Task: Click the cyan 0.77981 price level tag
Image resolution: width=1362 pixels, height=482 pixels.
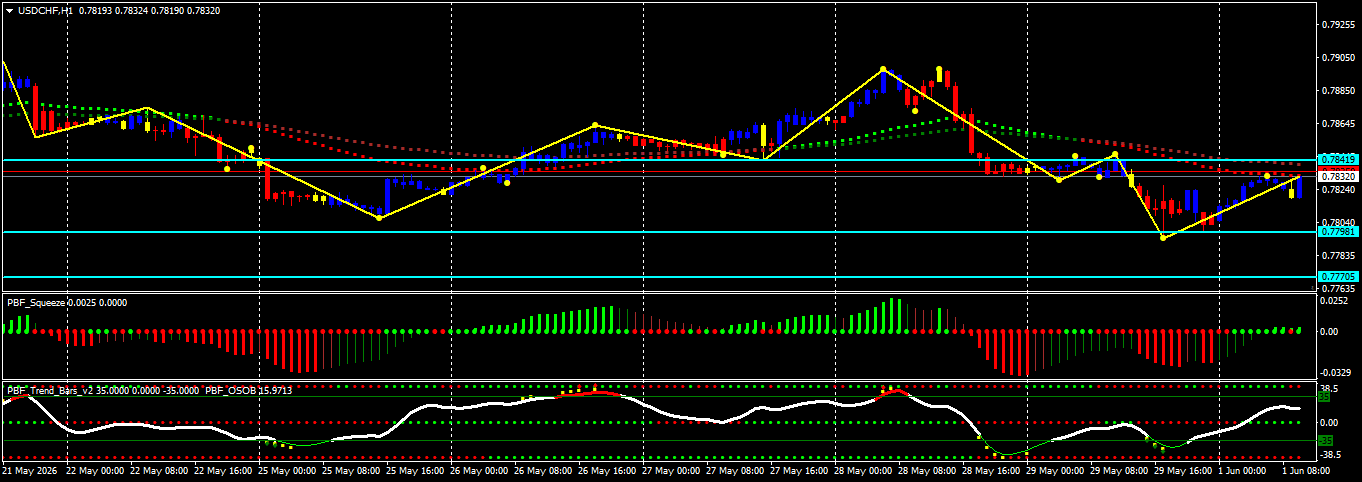Action: coord(1338,232)
